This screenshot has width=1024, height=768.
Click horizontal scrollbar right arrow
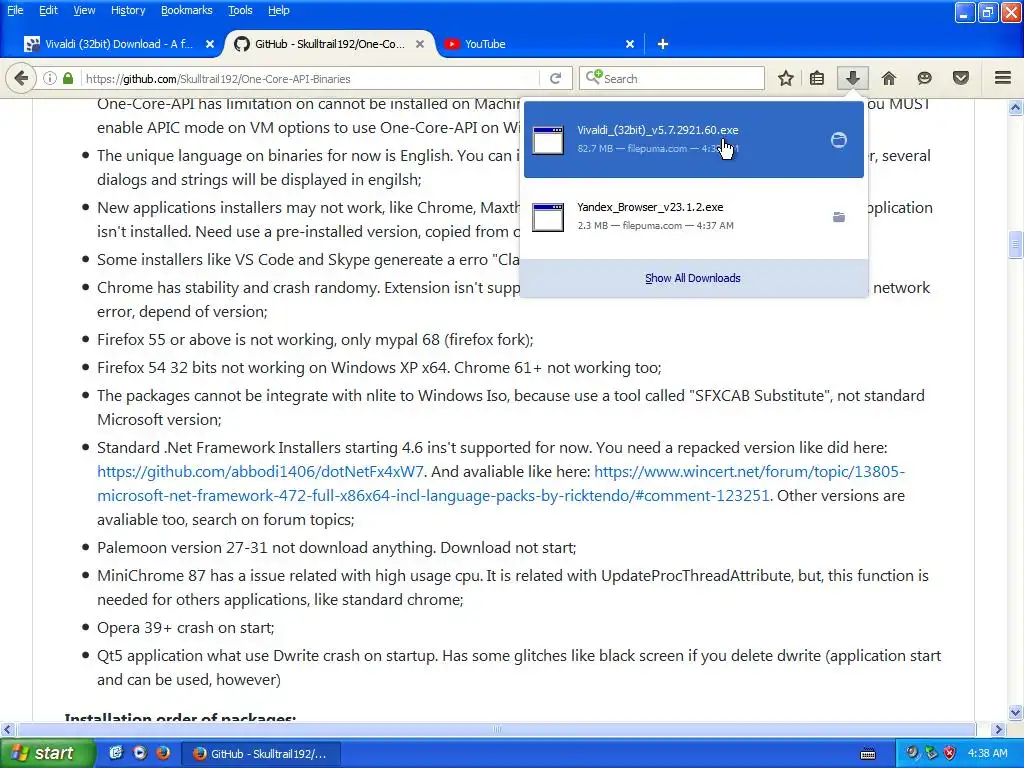[x=999, y=729]
